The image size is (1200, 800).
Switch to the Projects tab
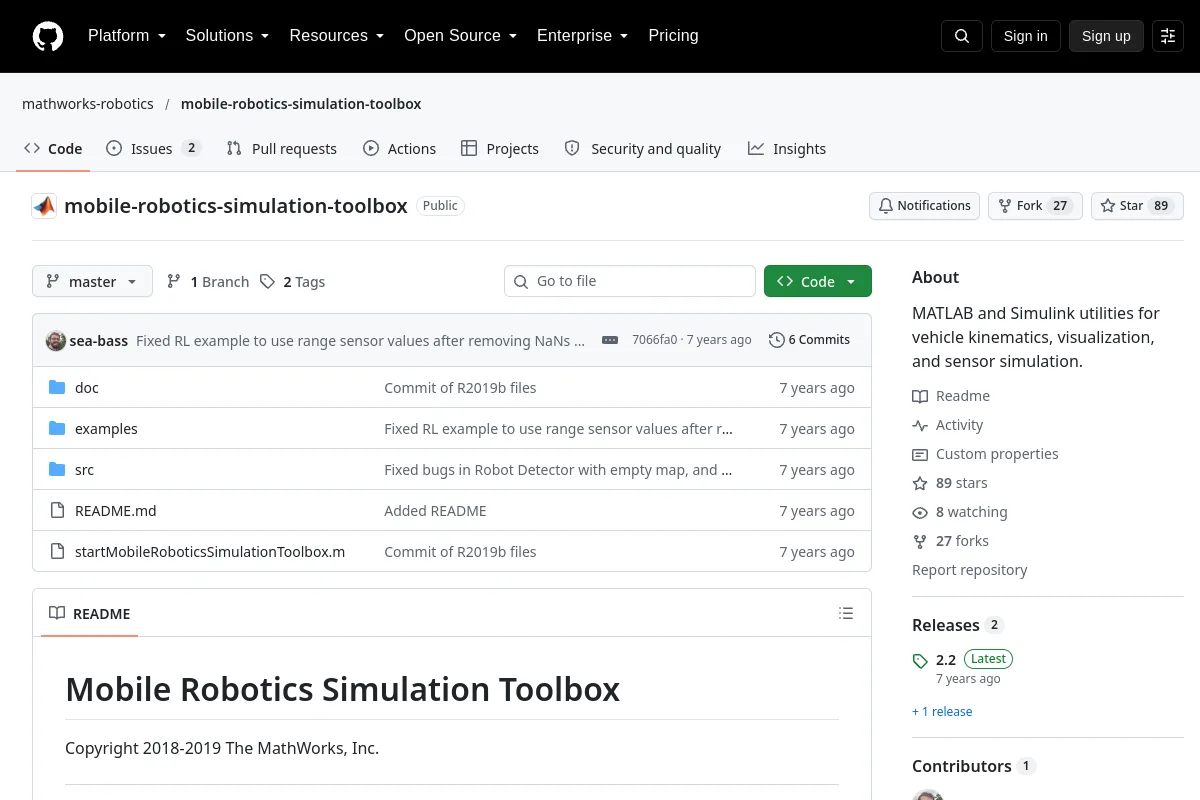click(x=500, y=149)
